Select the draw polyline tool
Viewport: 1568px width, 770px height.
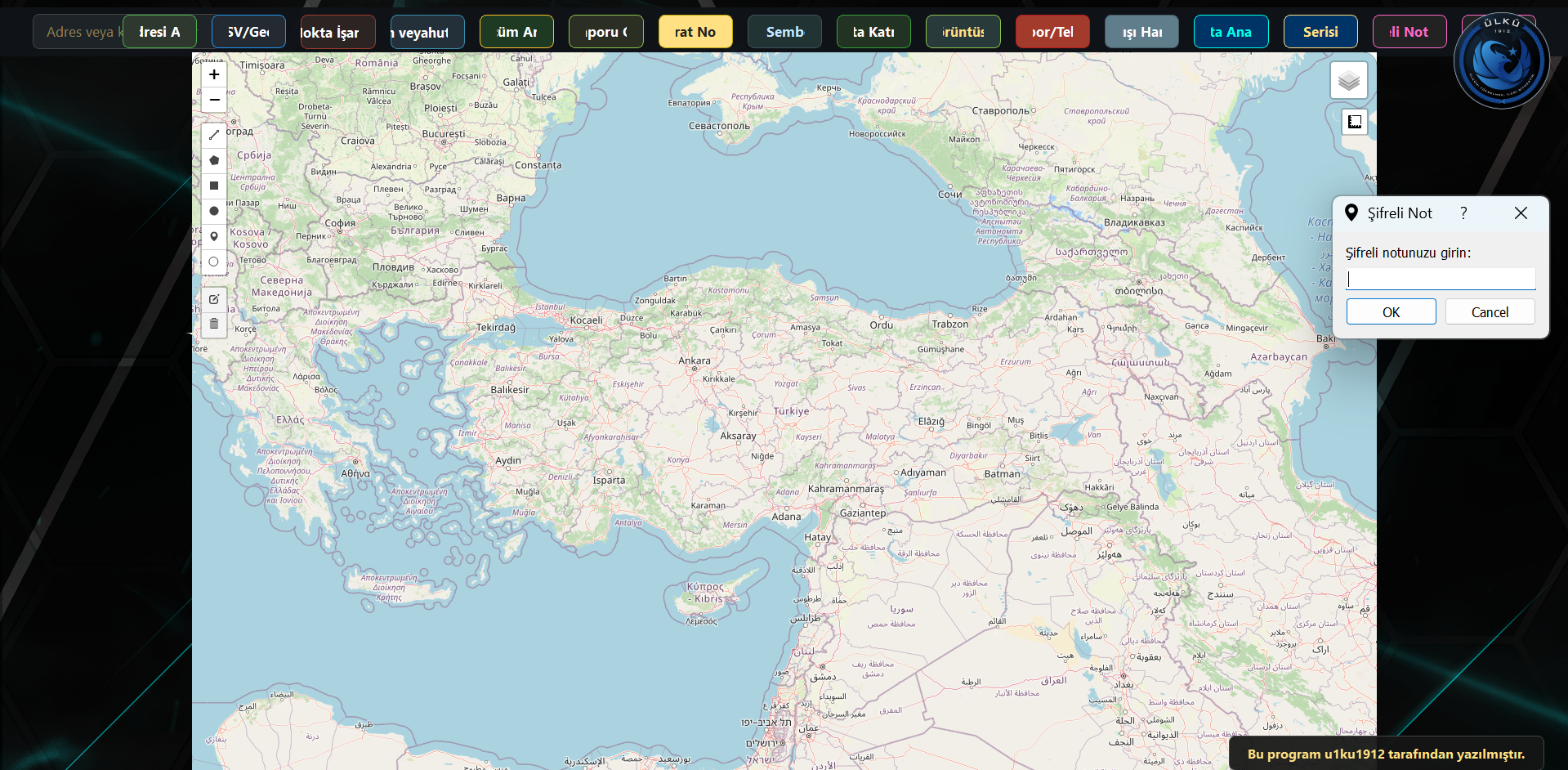pos(214,135)
